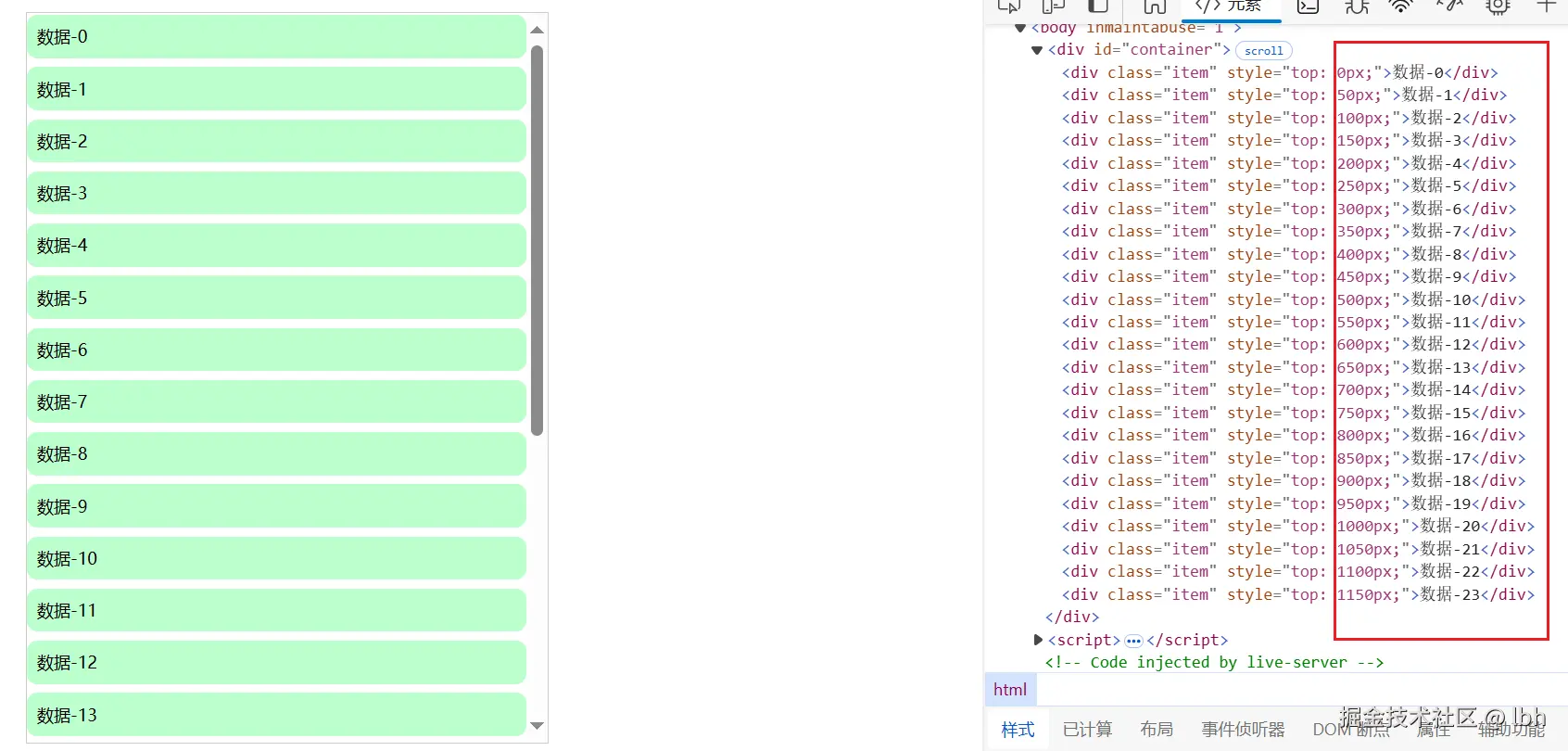Activate the inspect element picker icon

click(x=1009, y=6)
